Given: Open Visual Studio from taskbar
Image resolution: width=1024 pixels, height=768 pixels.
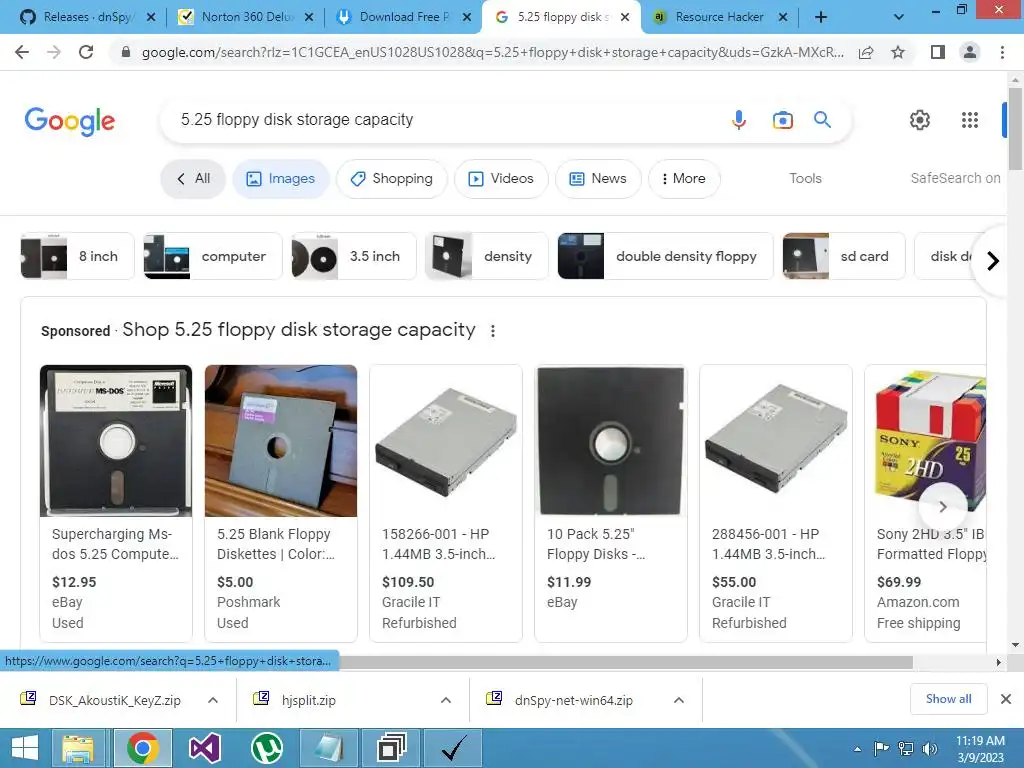Looking at the screenshot, I should [204, 748].
